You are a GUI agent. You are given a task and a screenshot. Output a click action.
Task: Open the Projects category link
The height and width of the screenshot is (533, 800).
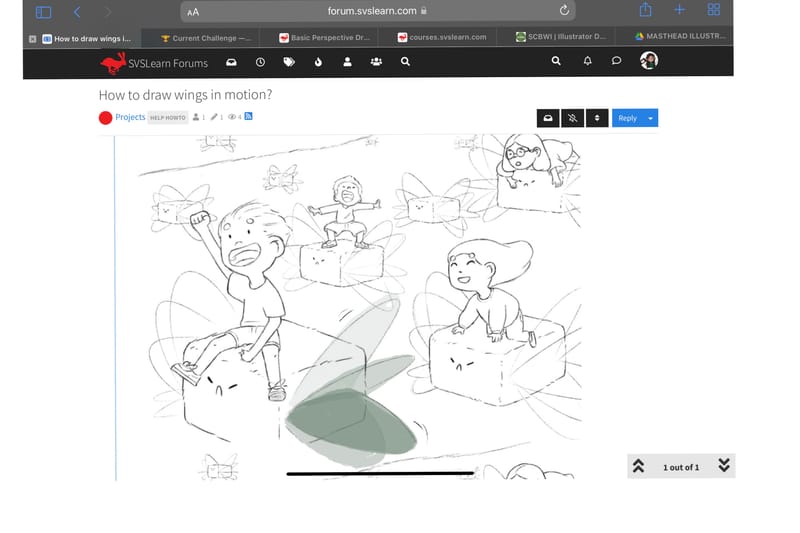point(130,117)
